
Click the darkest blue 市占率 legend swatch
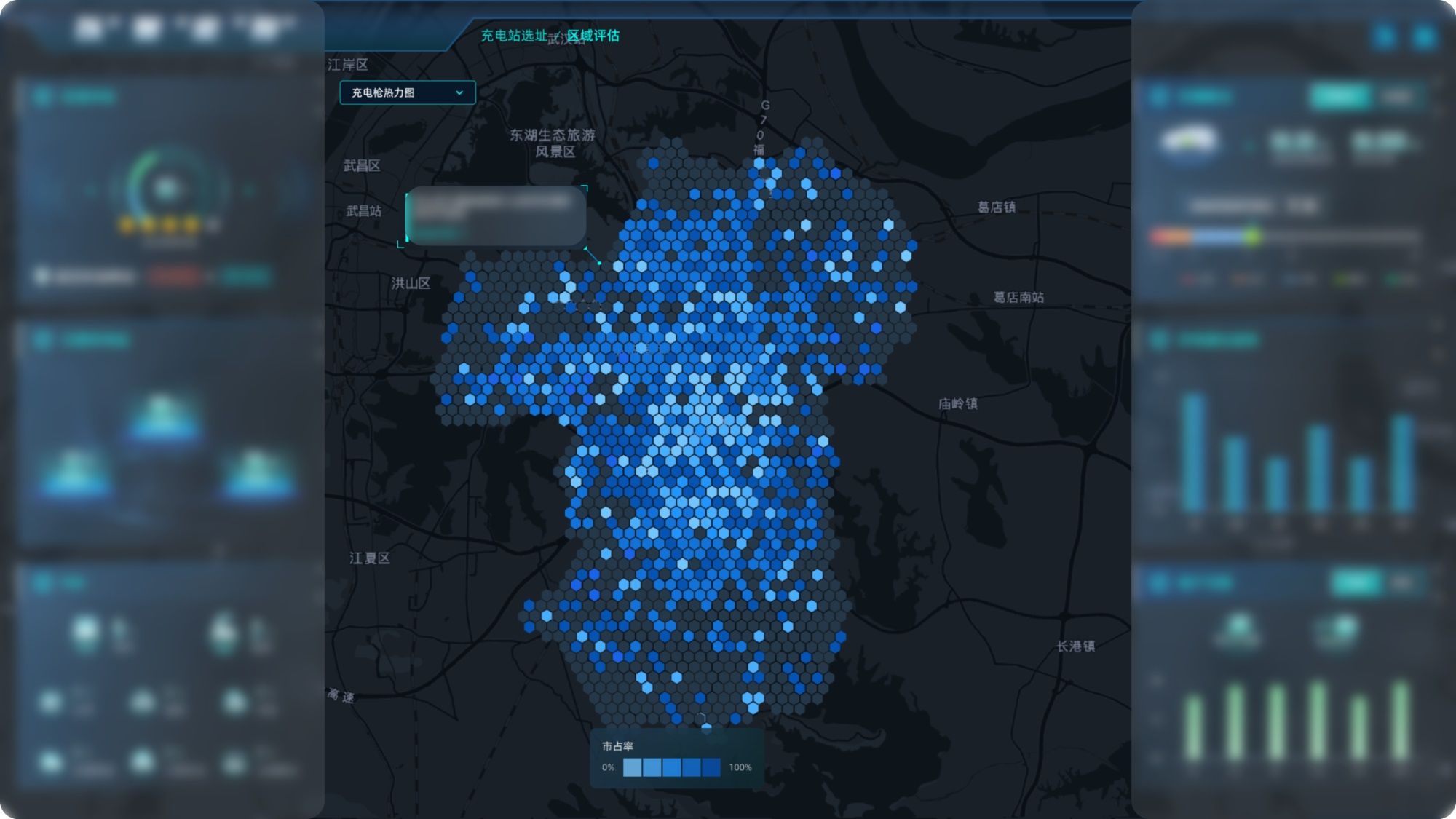[711, 767]
